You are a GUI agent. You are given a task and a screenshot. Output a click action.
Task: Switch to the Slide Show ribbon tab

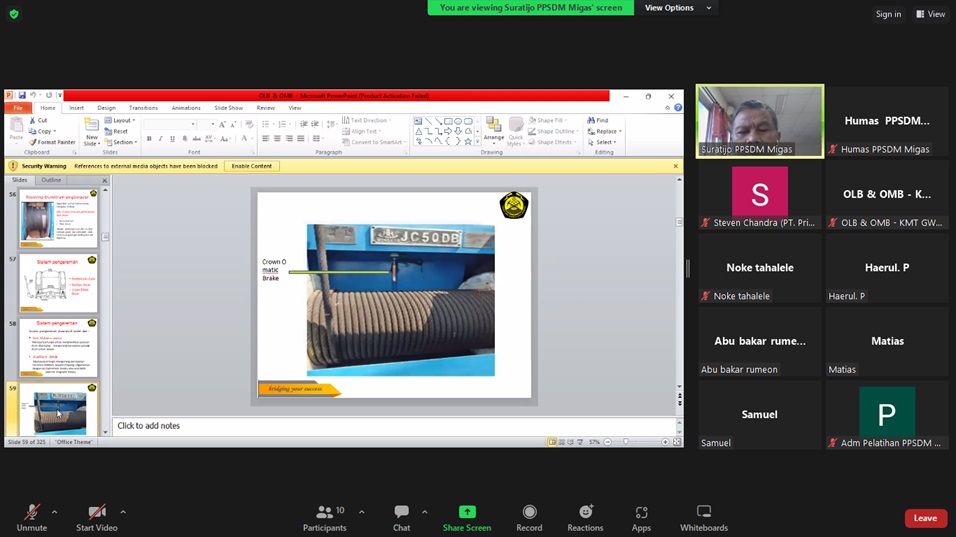229,108
